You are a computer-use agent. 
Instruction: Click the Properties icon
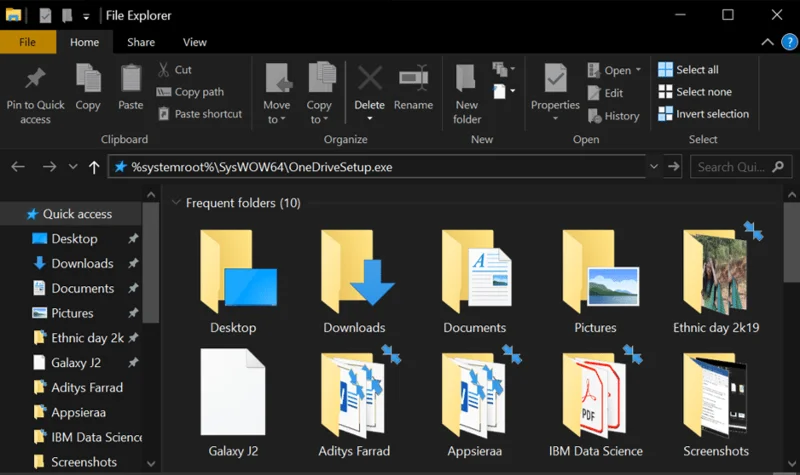(555, 78)
